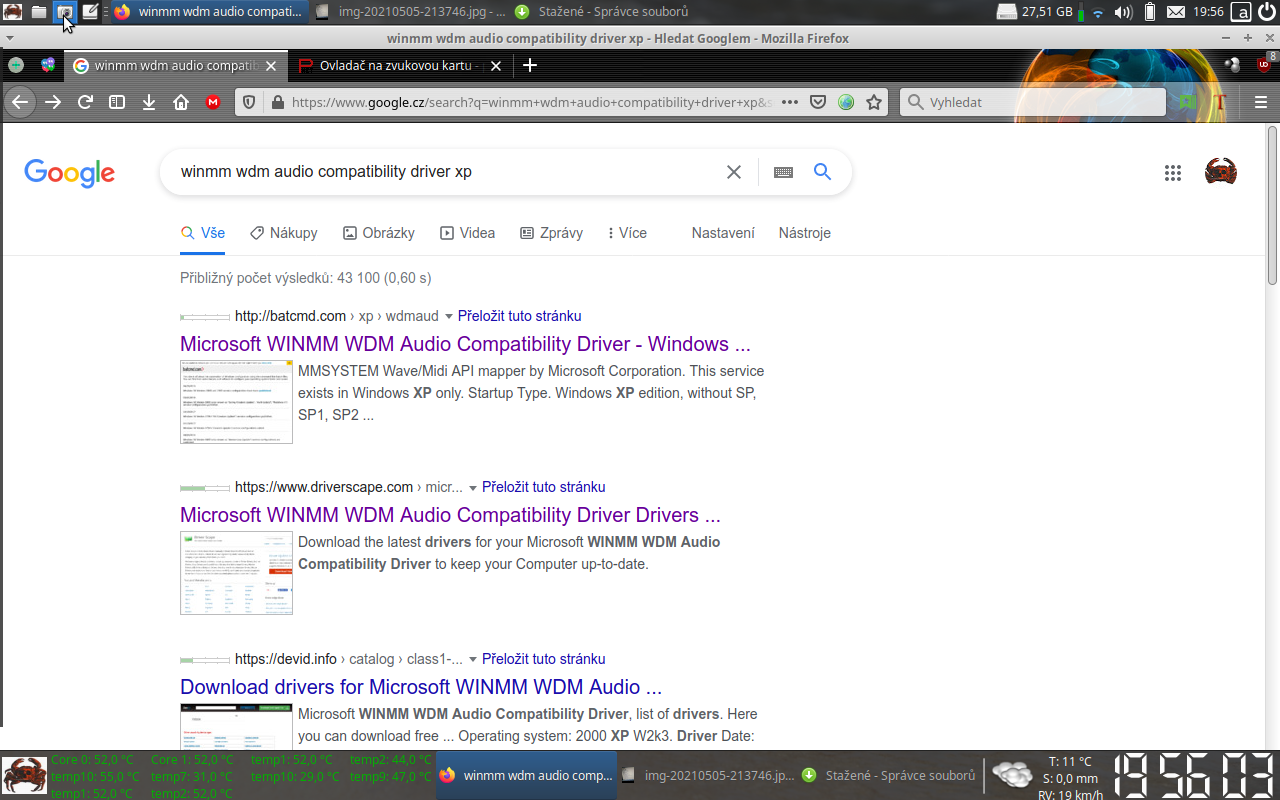Switch to img-20210505-213746.jpg in top panel
1280x800 pixels.
409,12
